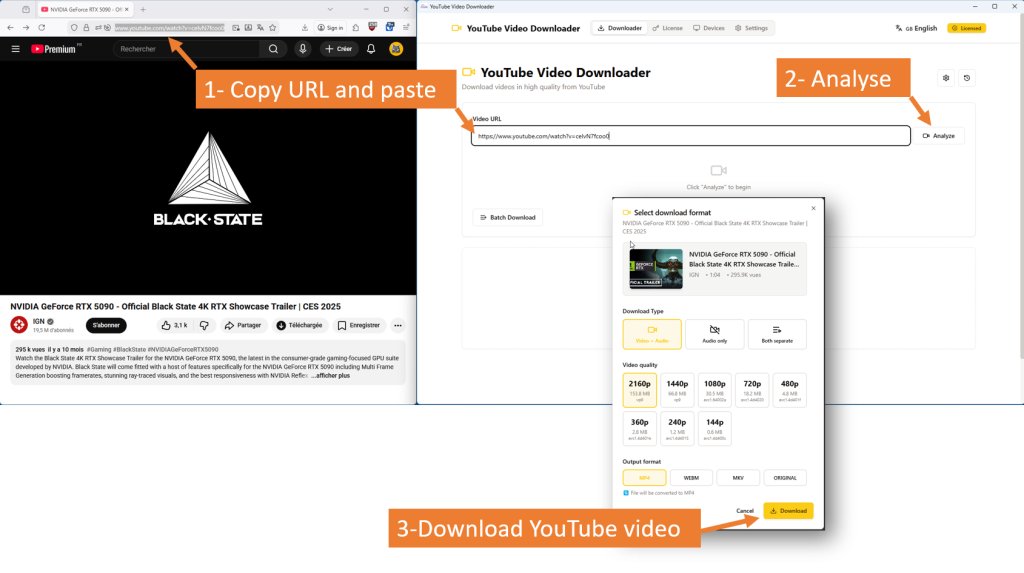Choose 720p video quality
This screenshot has width=1024, height=573.
click(752, 390)
